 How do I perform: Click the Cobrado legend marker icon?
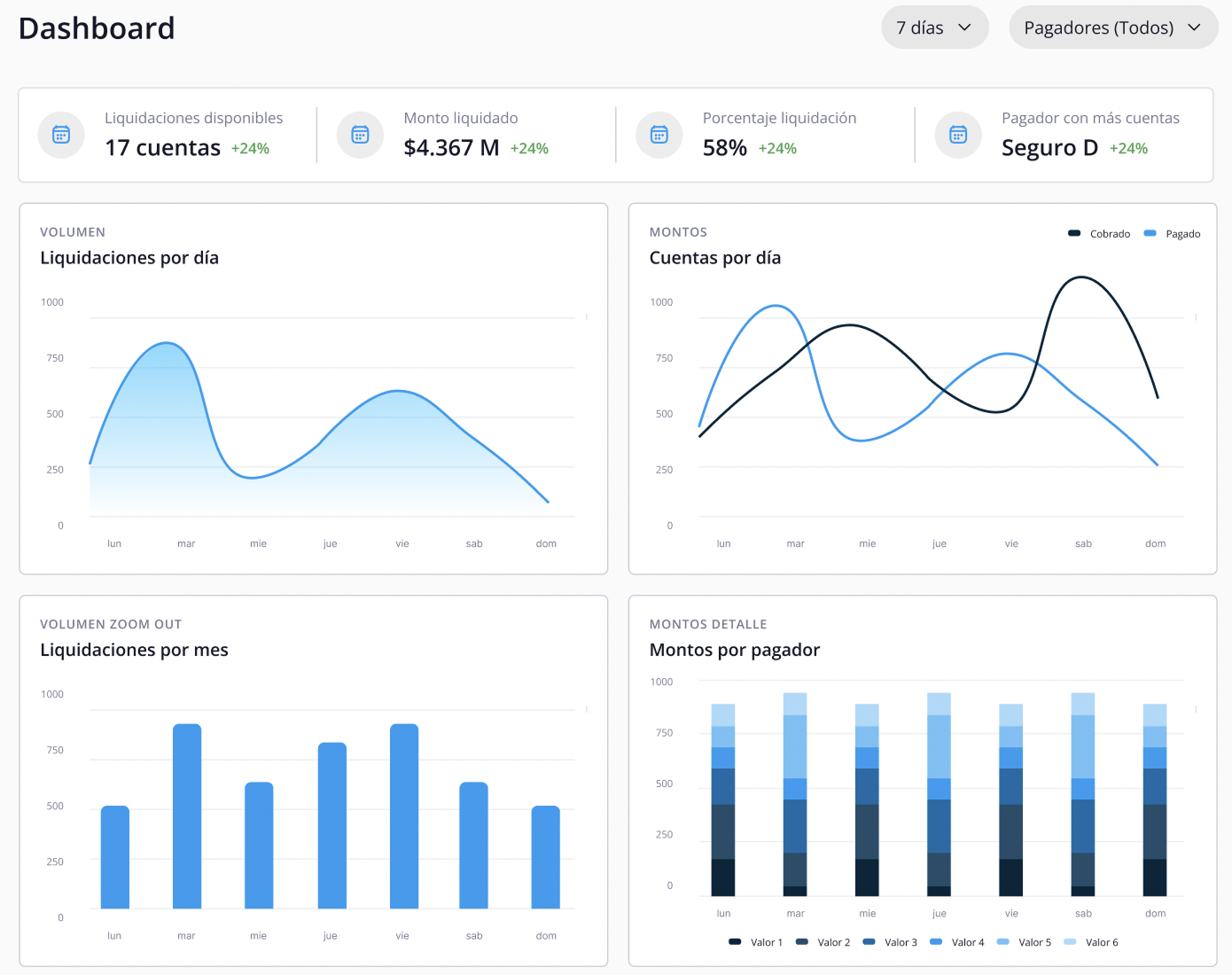[x=1073, y=233]
